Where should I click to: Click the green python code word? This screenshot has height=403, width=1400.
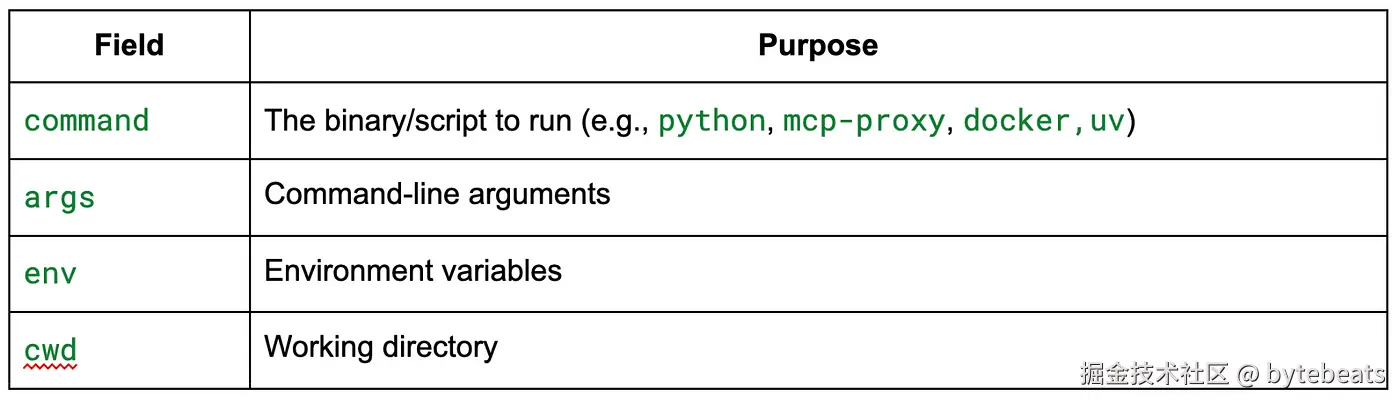[x=711, y=121]
